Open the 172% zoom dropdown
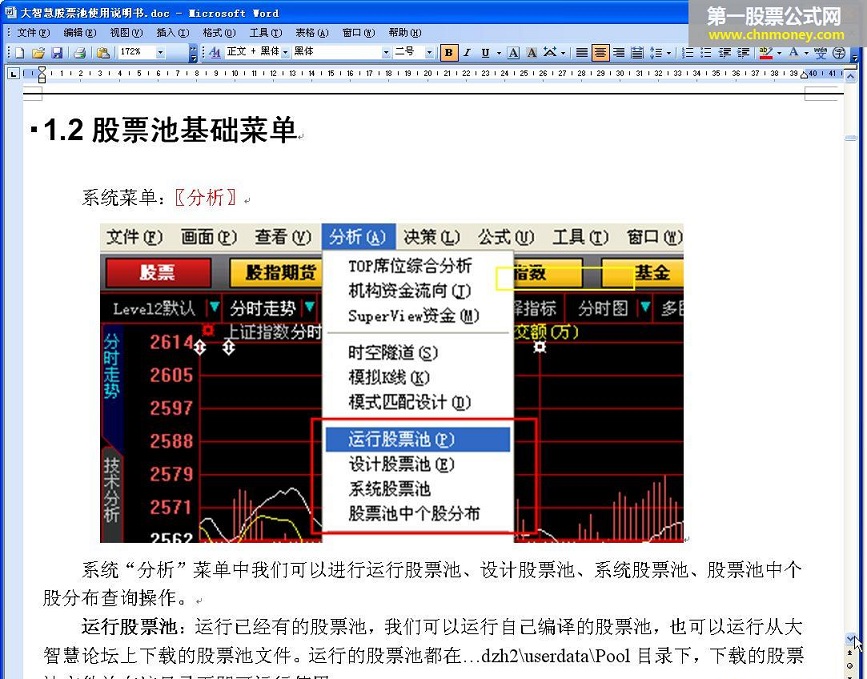The height and width of the screenshot is (679, 867). (160, 53)
